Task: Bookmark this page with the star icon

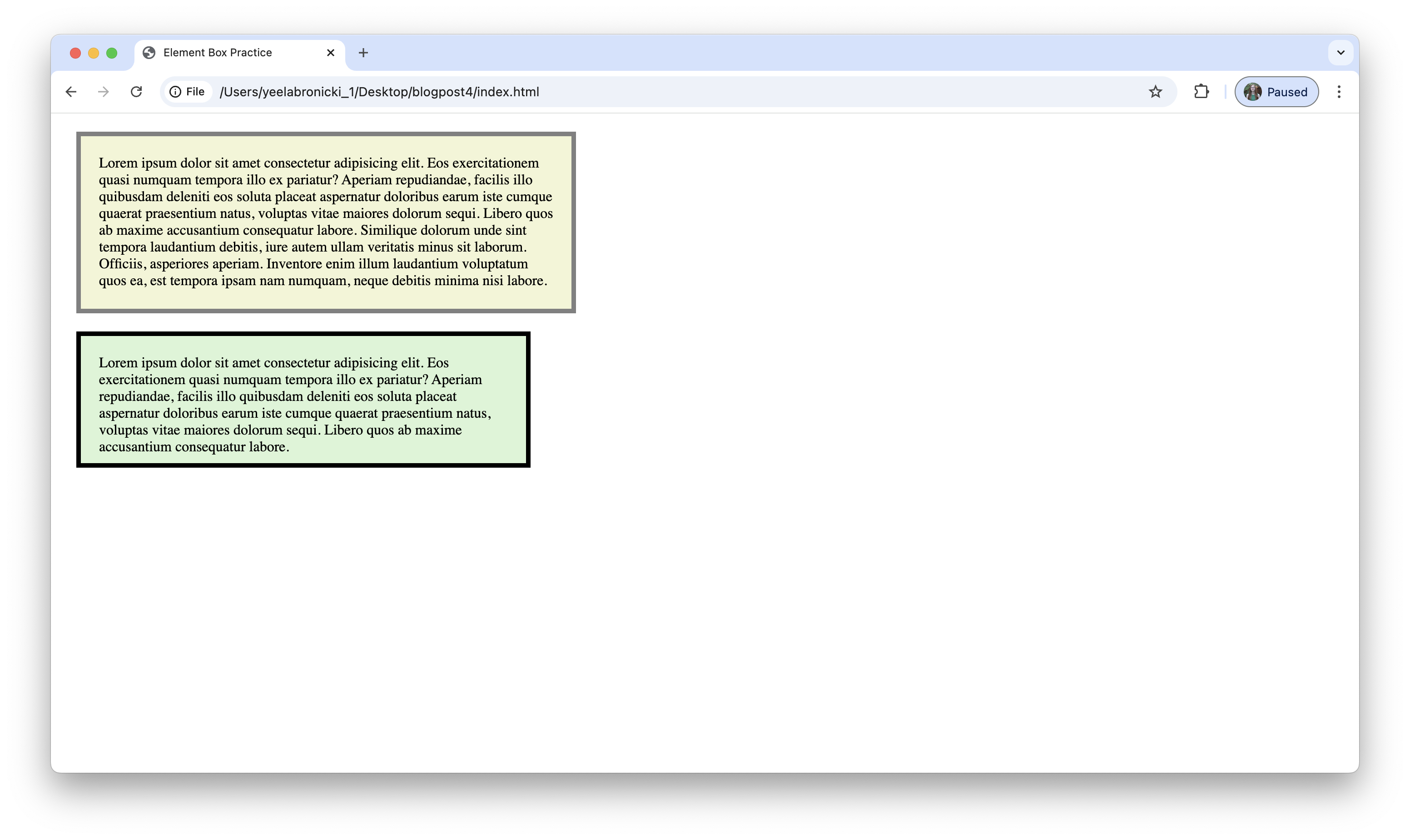Action: [x=1155, y=92]
